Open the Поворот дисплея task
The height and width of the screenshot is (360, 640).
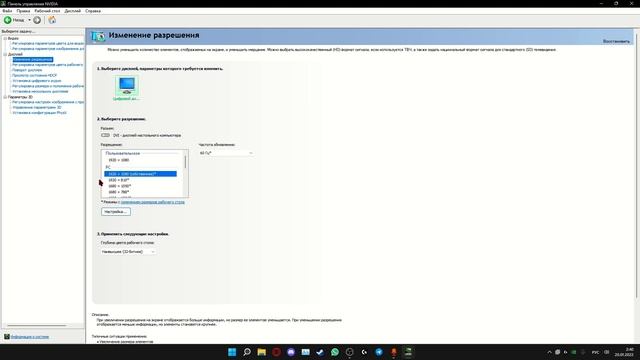(x=27, y=70)
